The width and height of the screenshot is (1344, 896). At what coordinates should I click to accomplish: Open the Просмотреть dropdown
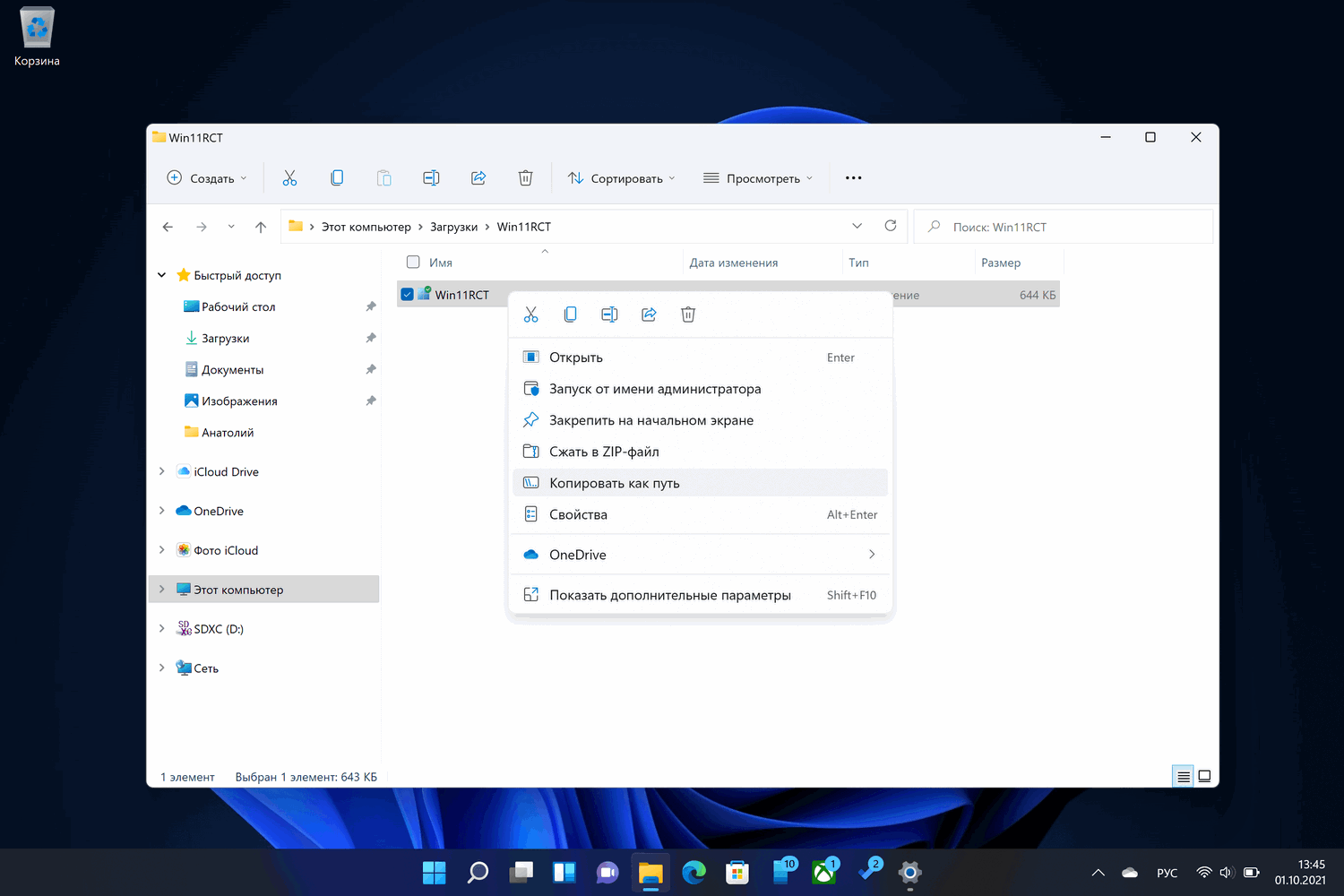click(758, 178)
